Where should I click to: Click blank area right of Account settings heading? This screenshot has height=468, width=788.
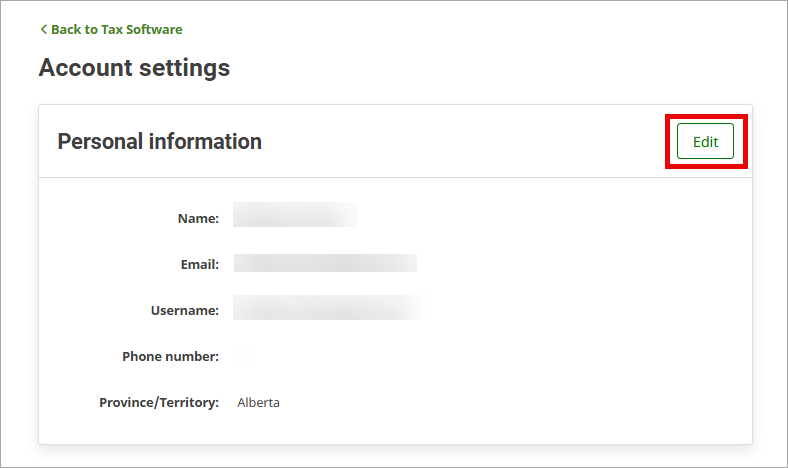click(x=500, y=68)
